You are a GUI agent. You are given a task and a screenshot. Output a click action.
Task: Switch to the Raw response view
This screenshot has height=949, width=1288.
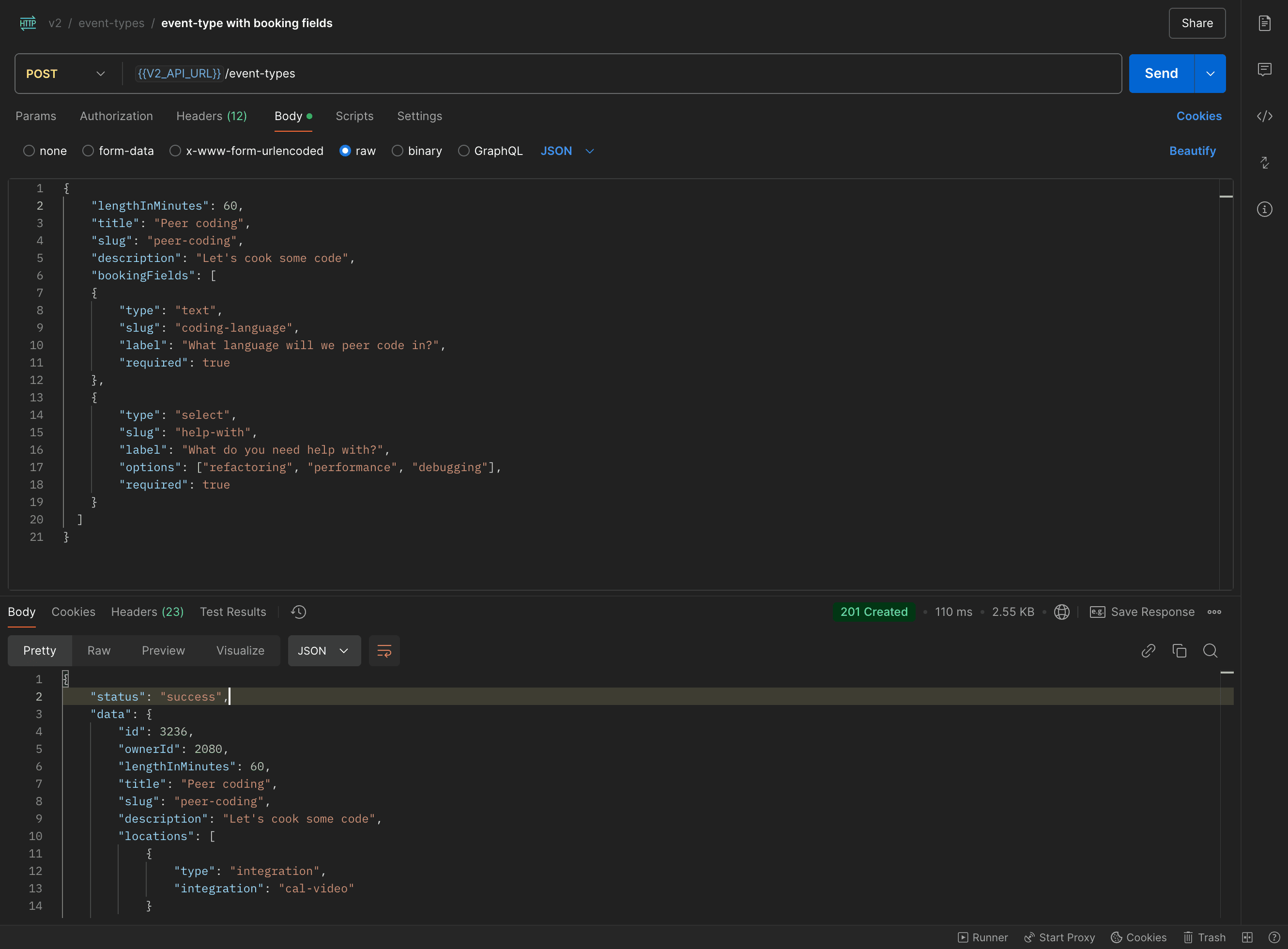click(99, 651)
